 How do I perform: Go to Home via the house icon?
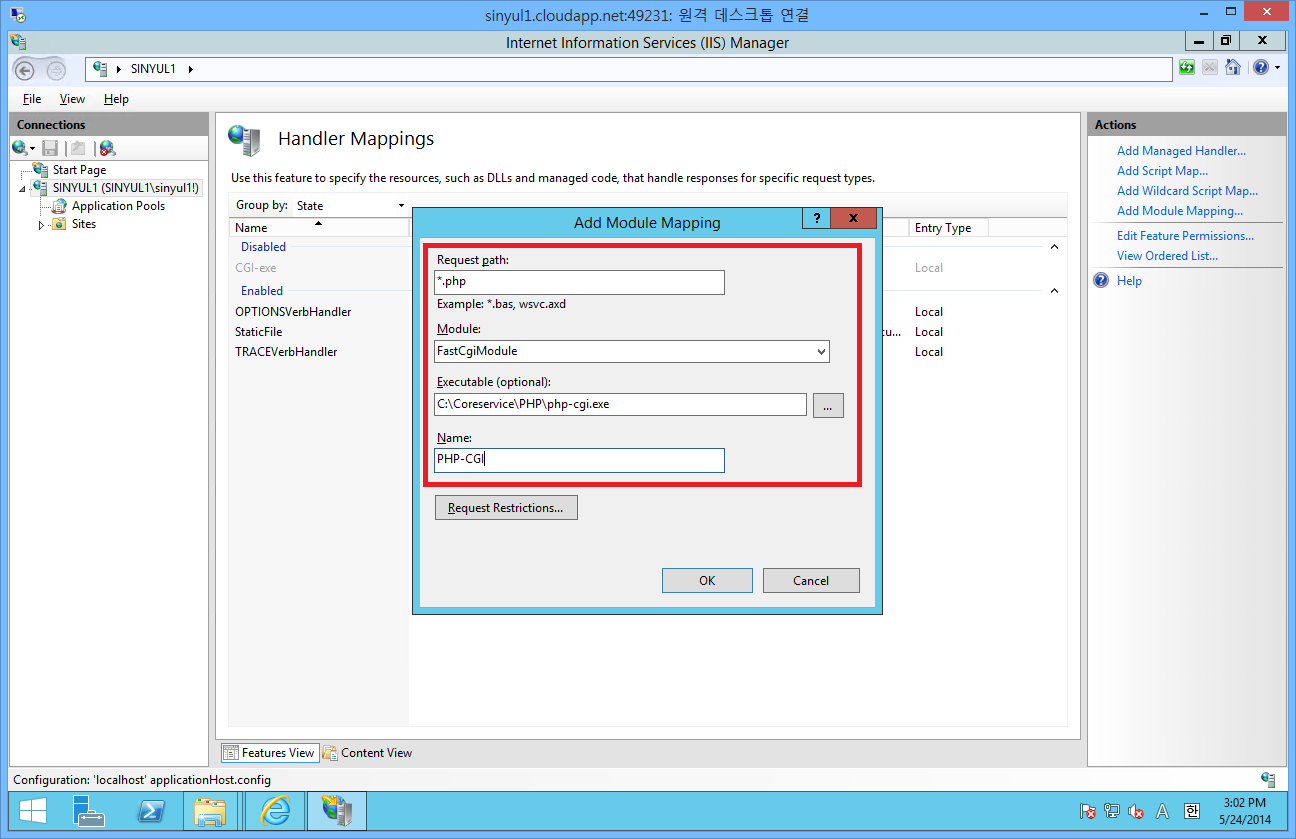1233,68
